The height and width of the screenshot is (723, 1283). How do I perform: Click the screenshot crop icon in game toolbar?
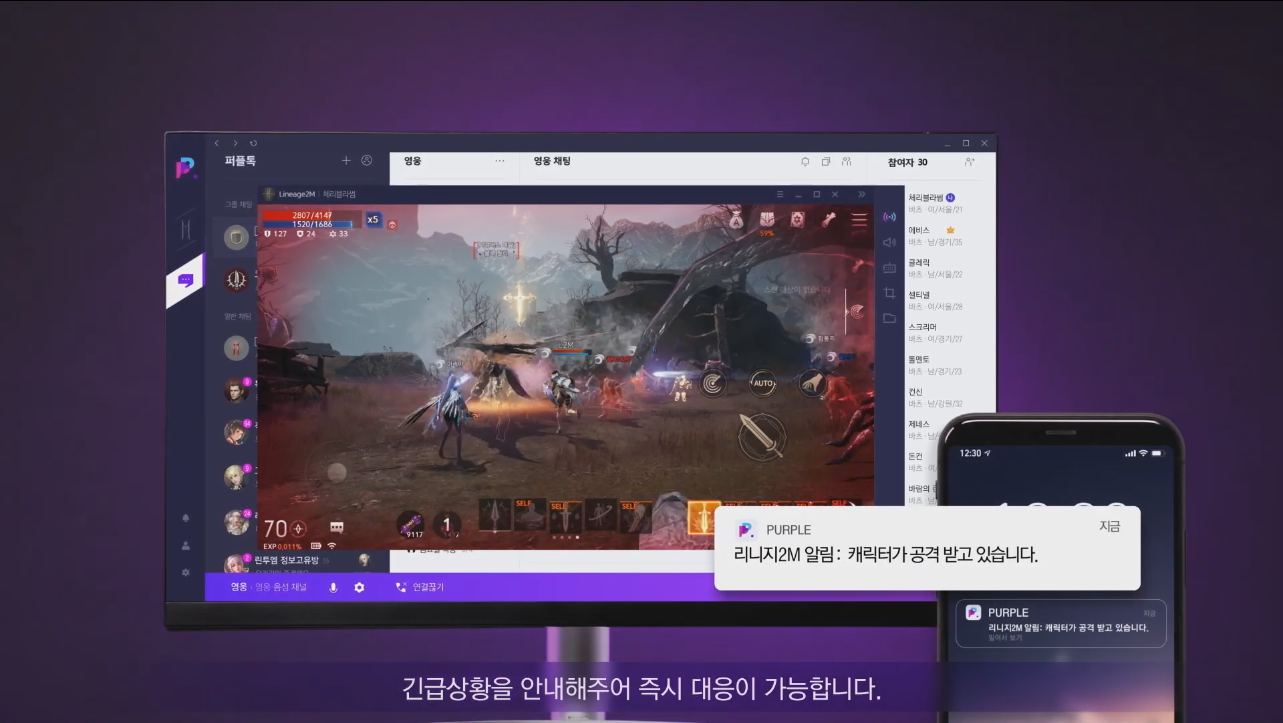(889, 293)
